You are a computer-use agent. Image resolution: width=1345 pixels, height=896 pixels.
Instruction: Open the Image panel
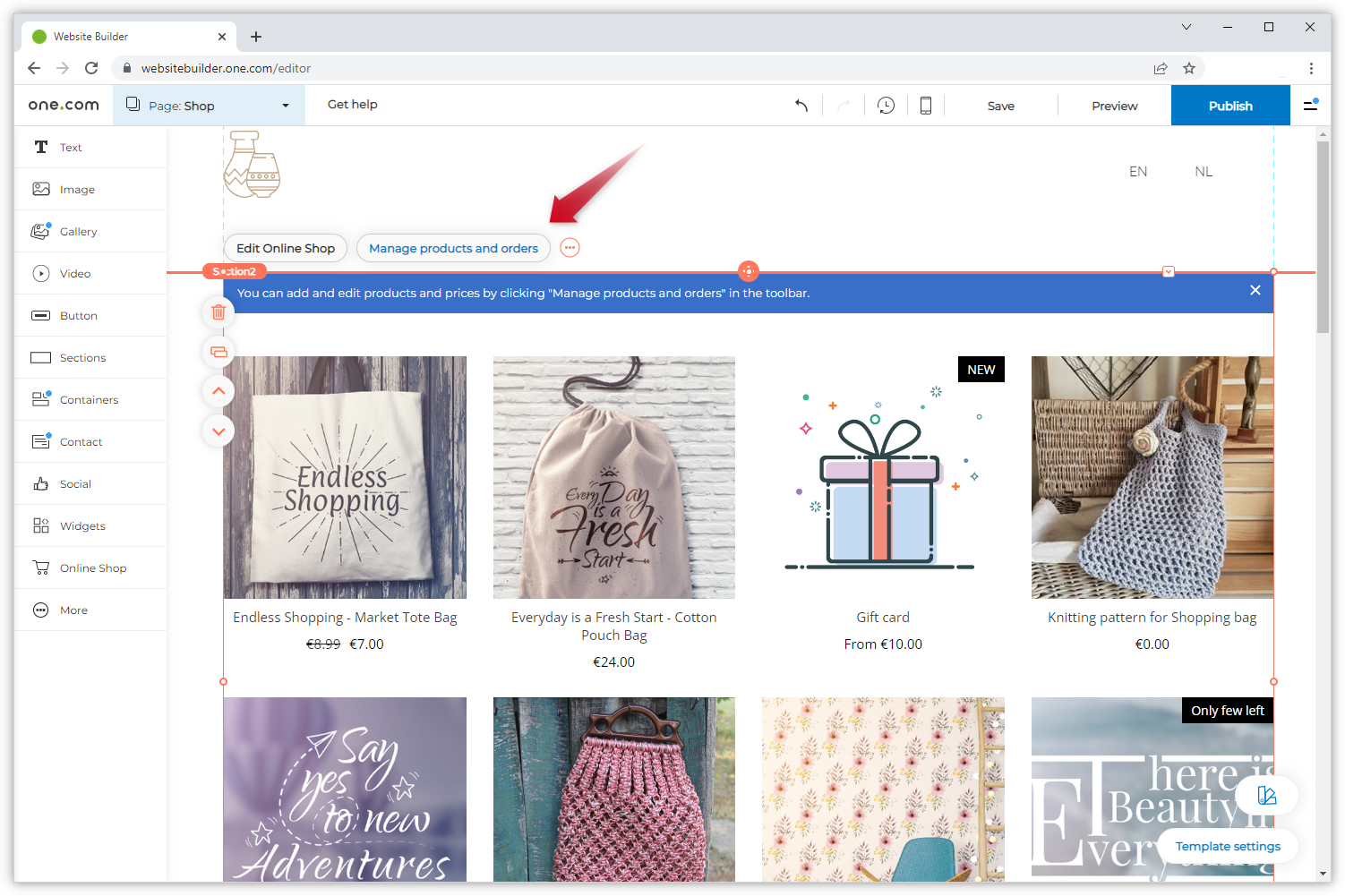coord(76,189)
